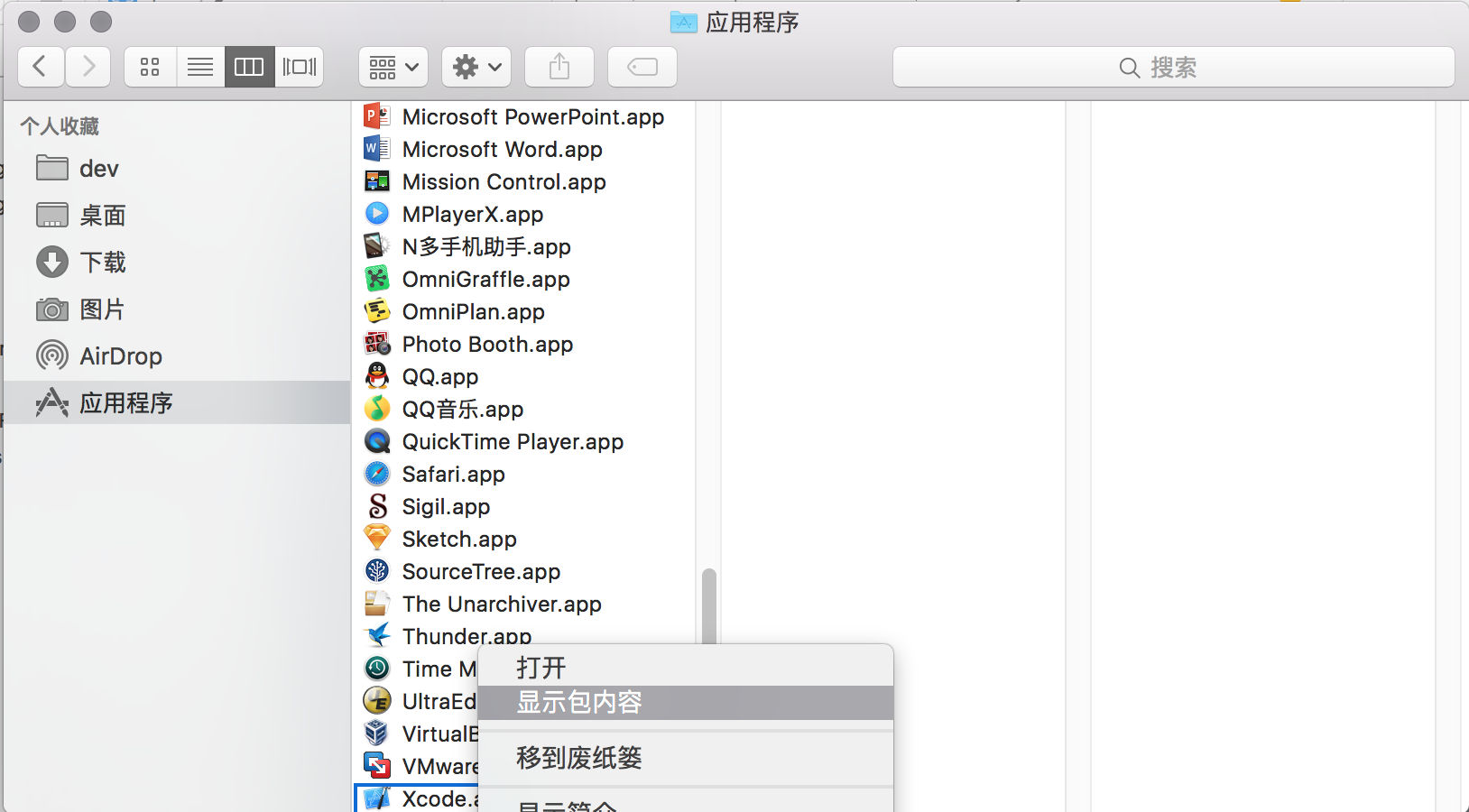
Task: Switch to list view
Action: pos(200,67)
